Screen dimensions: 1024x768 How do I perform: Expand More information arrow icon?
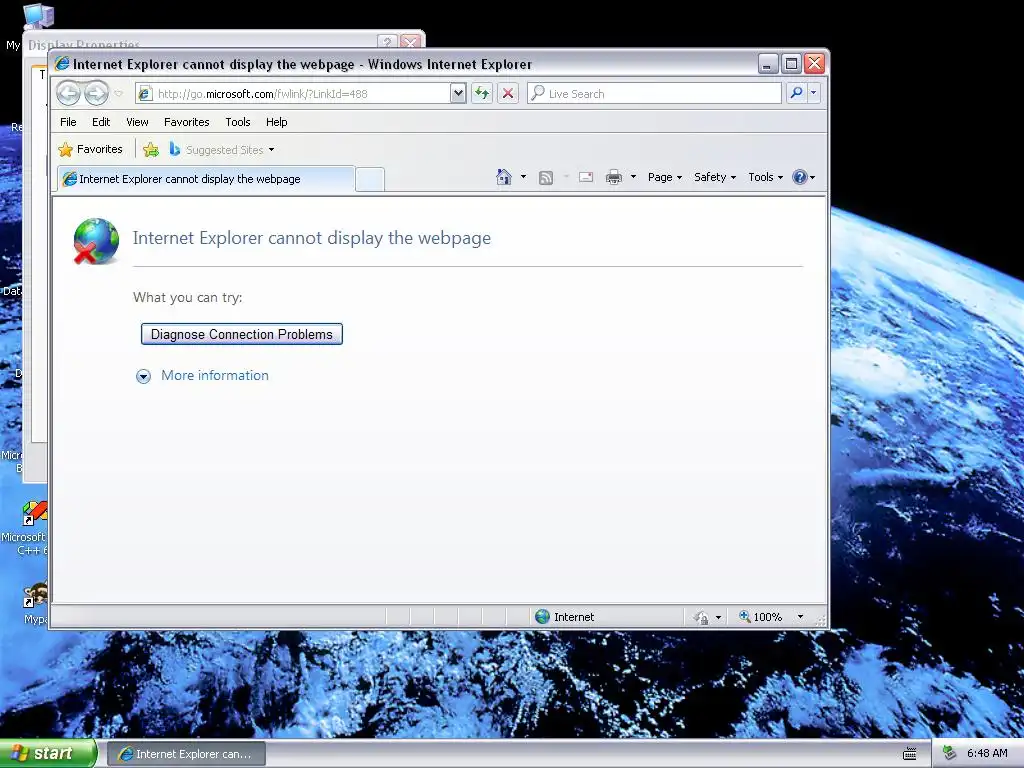(143, 376)
